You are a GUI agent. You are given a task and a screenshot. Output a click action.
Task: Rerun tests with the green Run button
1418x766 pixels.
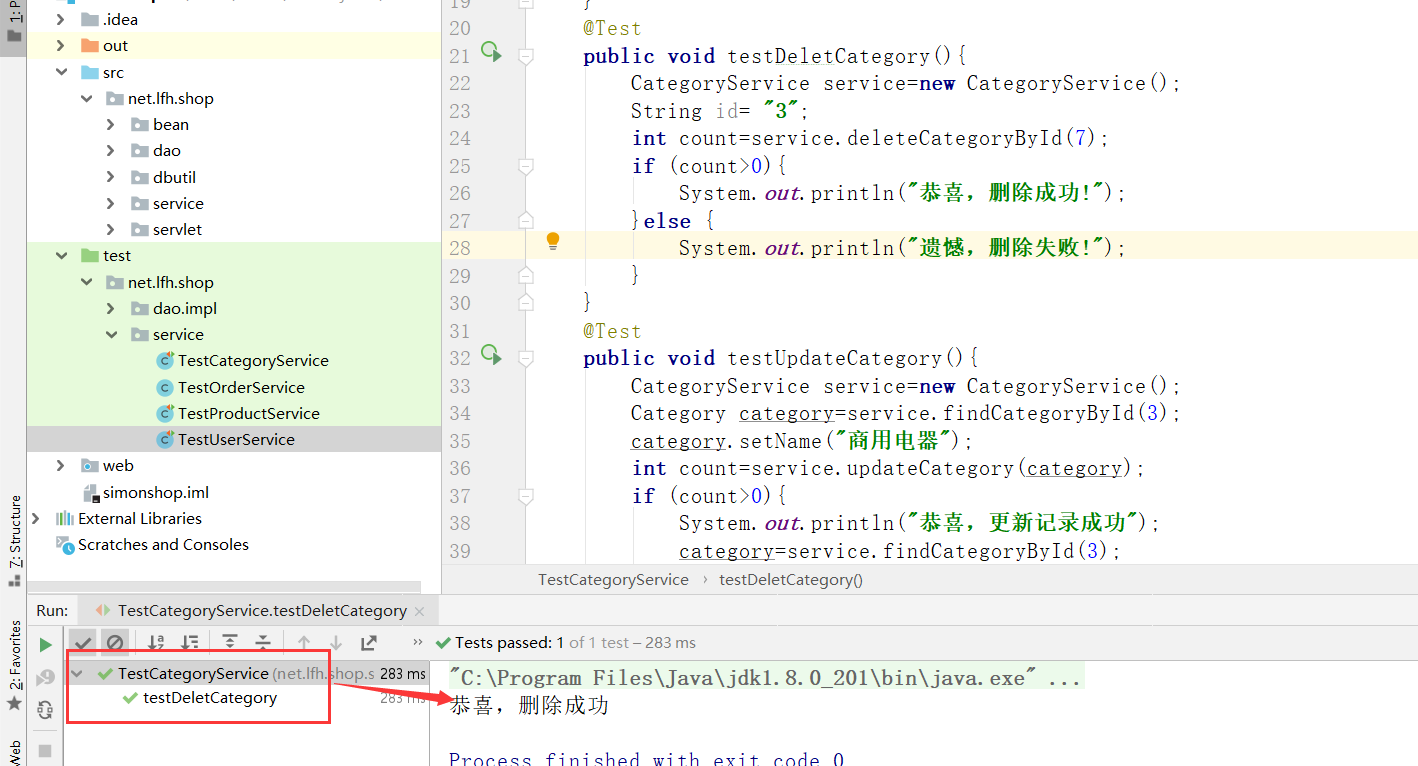tap(45, 644)
